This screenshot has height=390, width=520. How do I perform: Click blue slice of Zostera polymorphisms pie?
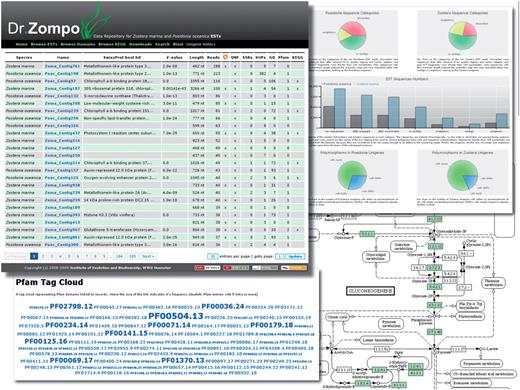tap(471, 182)
